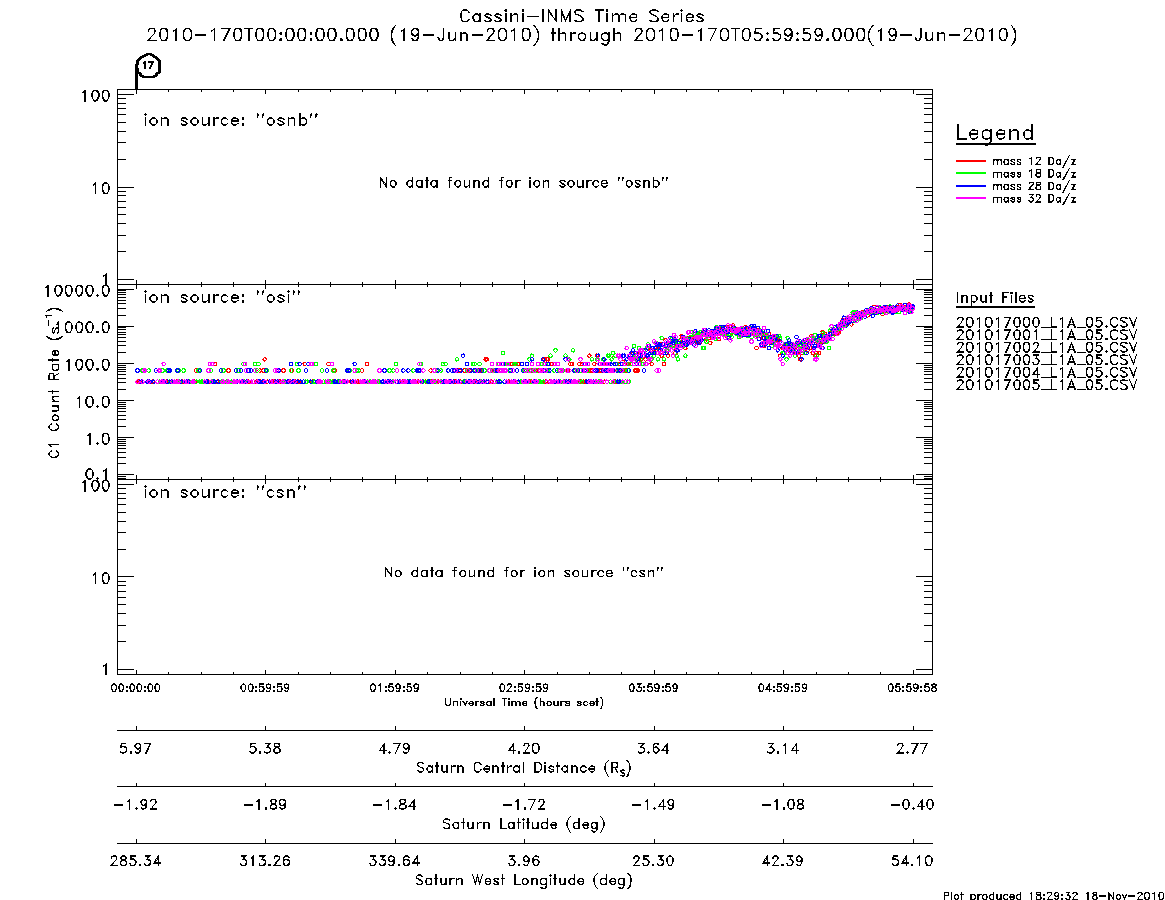This screenshot has height=900, width=1165.
Task: Click the 02:59:59 time tick label
Action: 524,688
